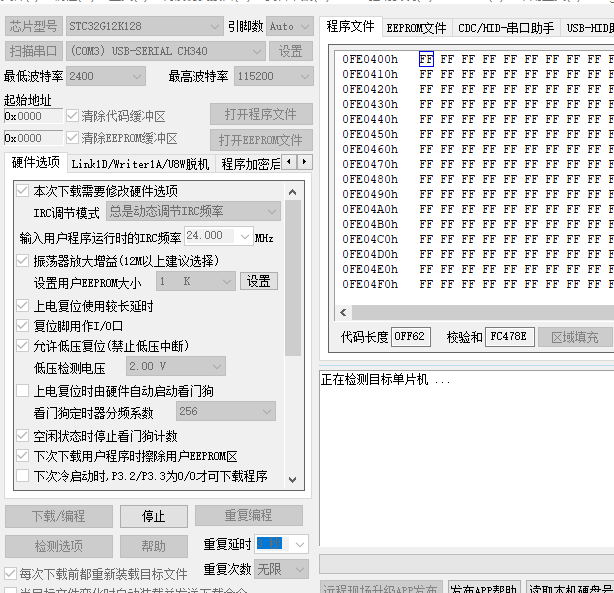Click 打开程序文件 button

click(x=261, y=114)
